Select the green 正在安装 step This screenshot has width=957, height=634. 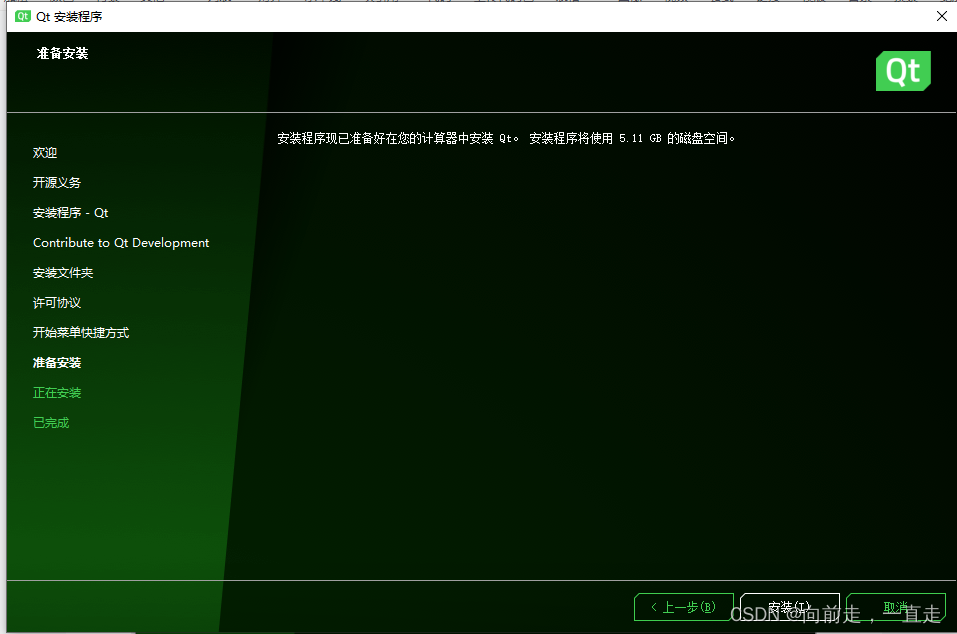point(57,392)
